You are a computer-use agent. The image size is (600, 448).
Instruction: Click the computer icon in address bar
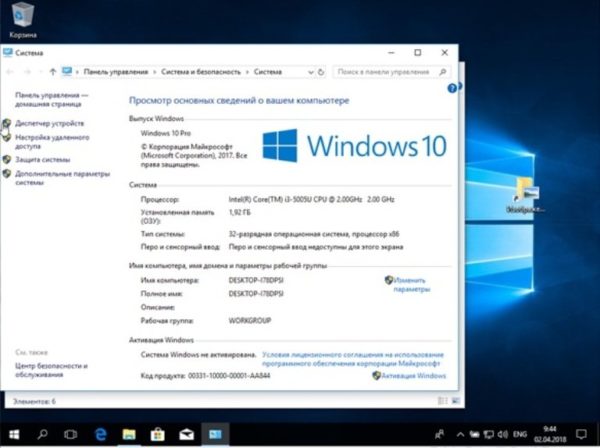67,72
